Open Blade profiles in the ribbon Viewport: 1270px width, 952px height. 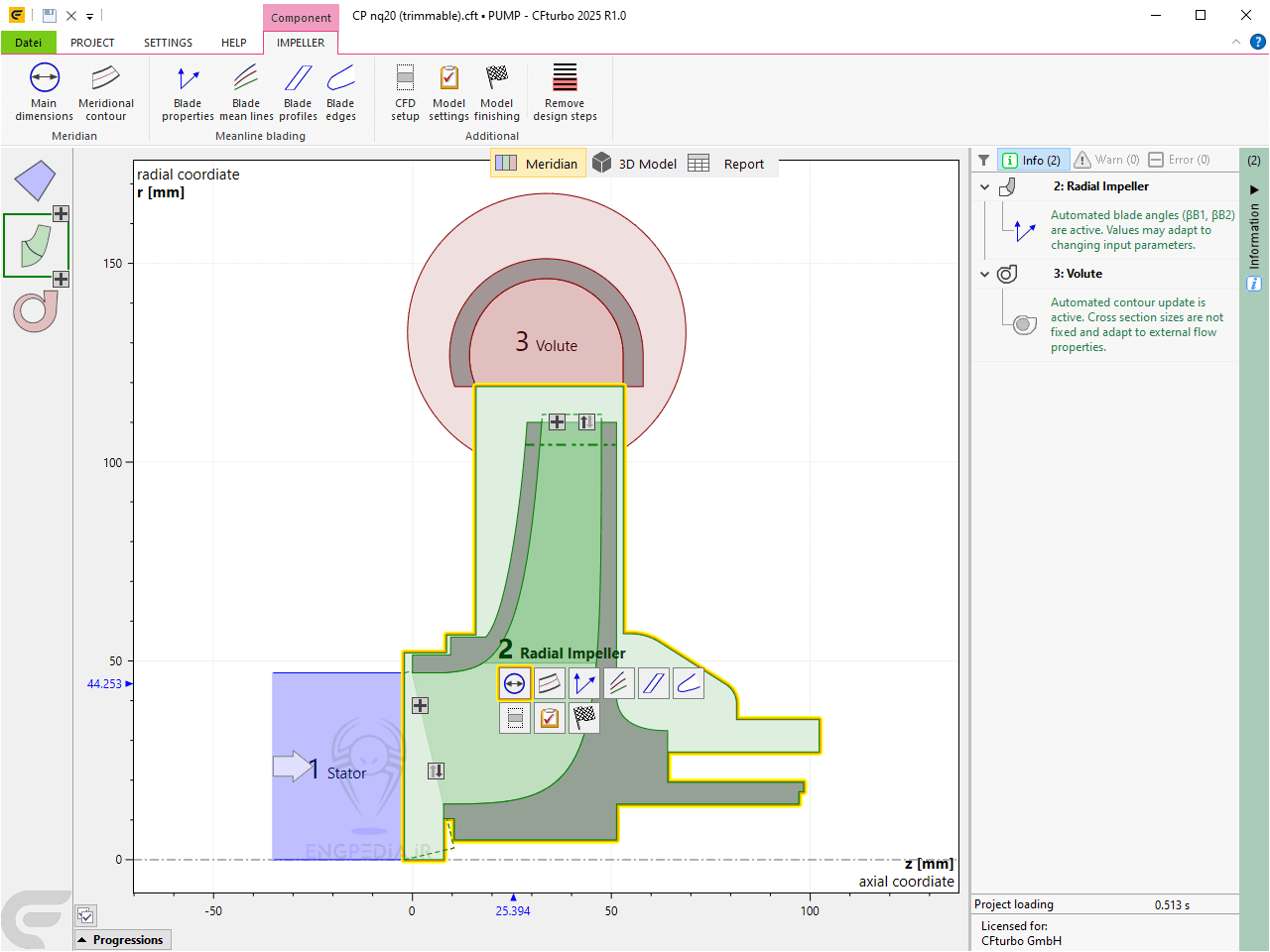(298, 92)
